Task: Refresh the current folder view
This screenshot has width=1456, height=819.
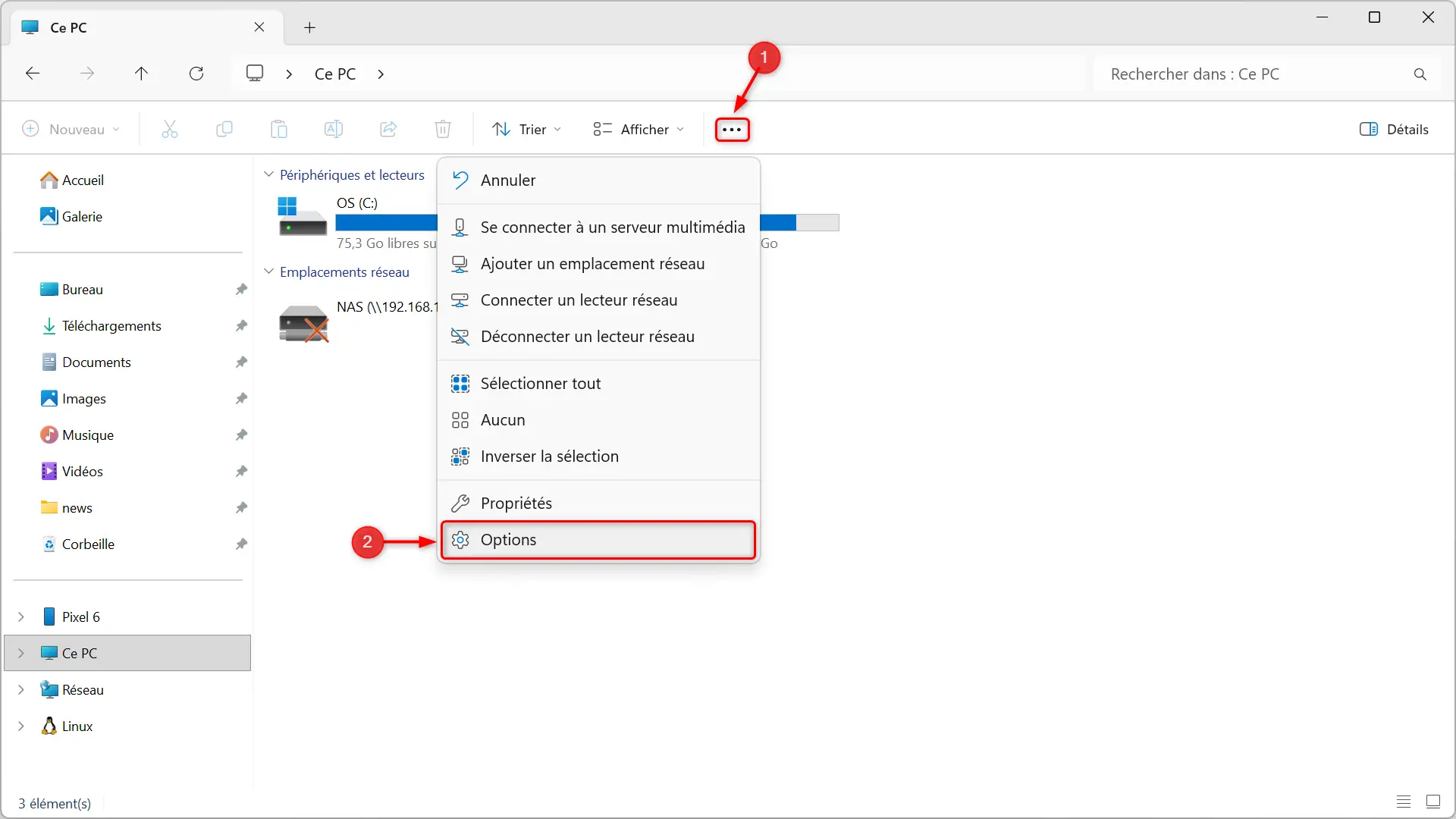Action: 196,74
